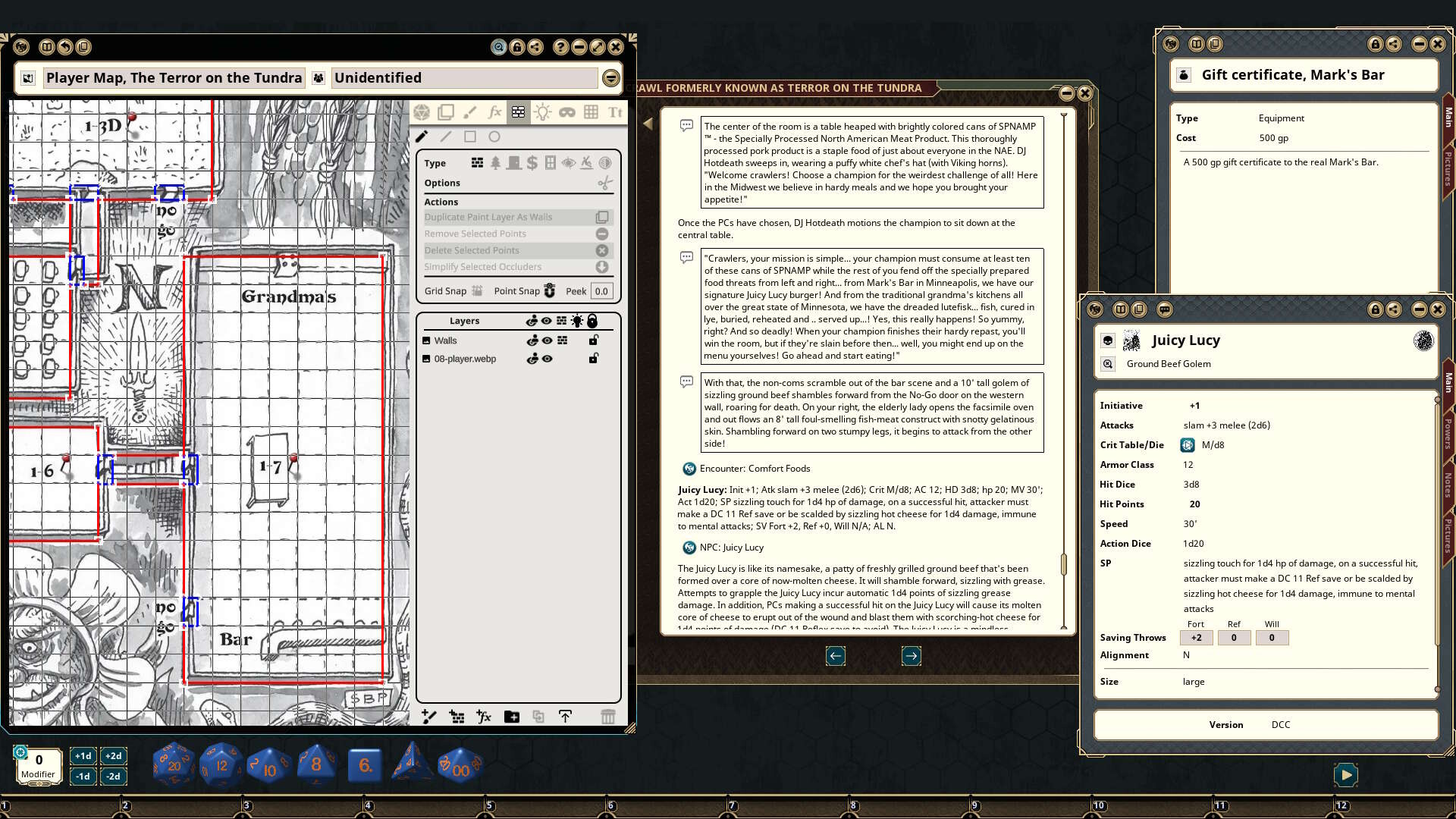The image size is (1456, 819).
Task: Select the lighting (bulb) tool
Action: tap(543, 112)
